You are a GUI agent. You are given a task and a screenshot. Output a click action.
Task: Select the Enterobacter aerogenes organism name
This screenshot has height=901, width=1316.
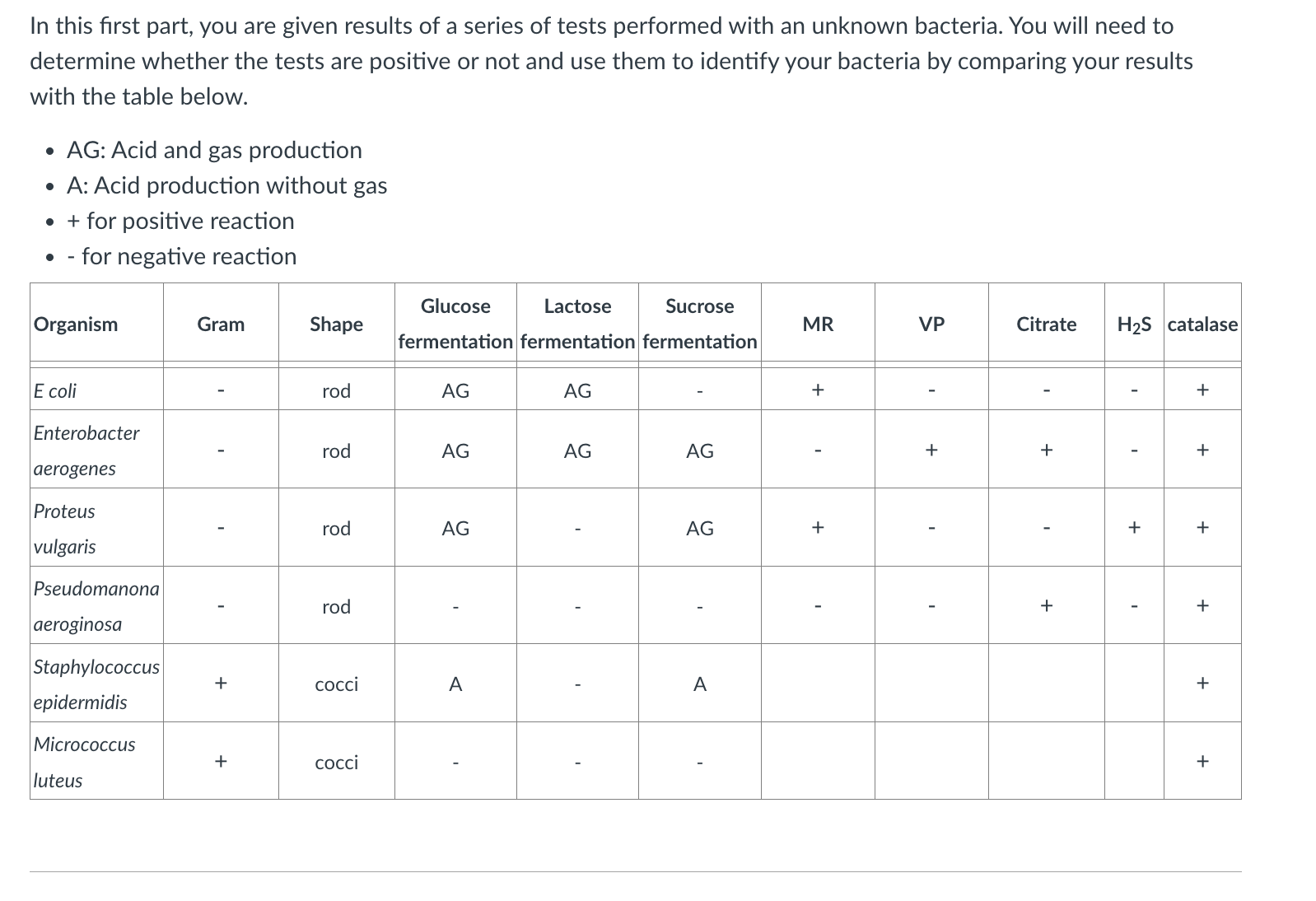coord(86,450)
